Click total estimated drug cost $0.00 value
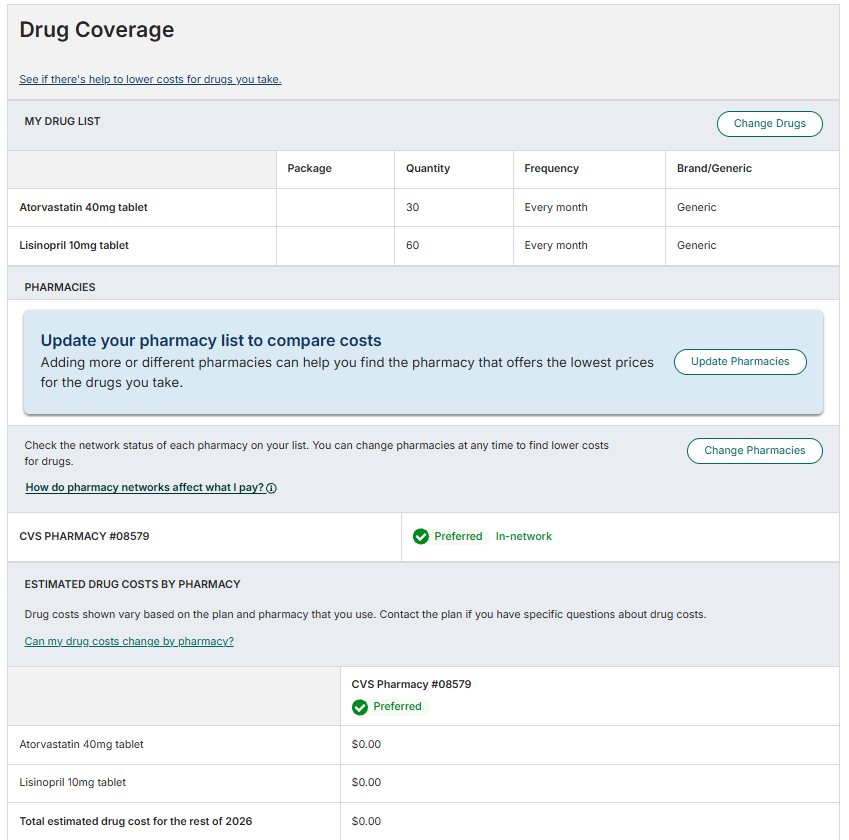The height and width of the screenshot is (840, 849). pos(366,821)
